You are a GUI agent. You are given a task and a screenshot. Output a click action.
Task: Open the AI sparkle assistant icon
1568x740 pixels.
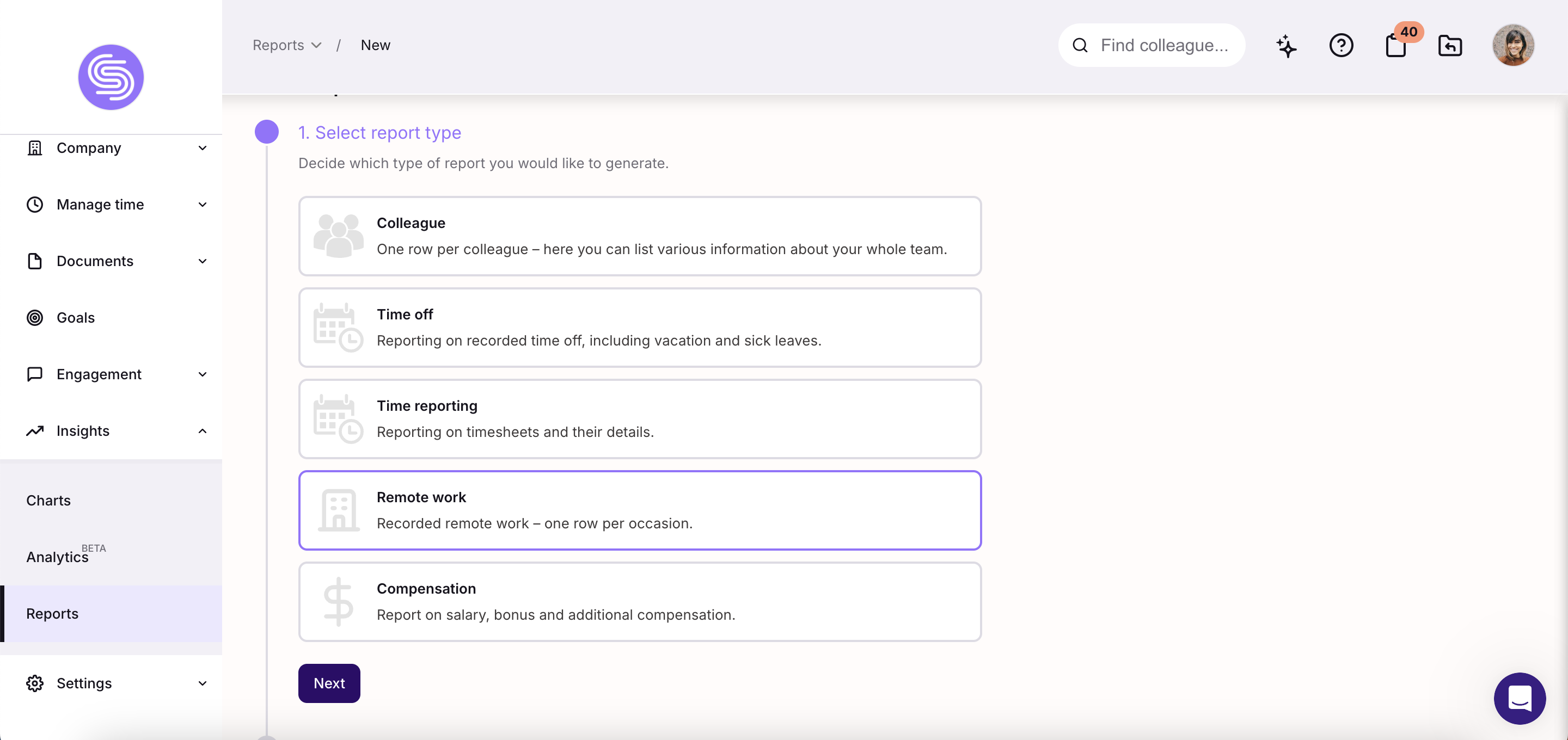click(1286, 46)
